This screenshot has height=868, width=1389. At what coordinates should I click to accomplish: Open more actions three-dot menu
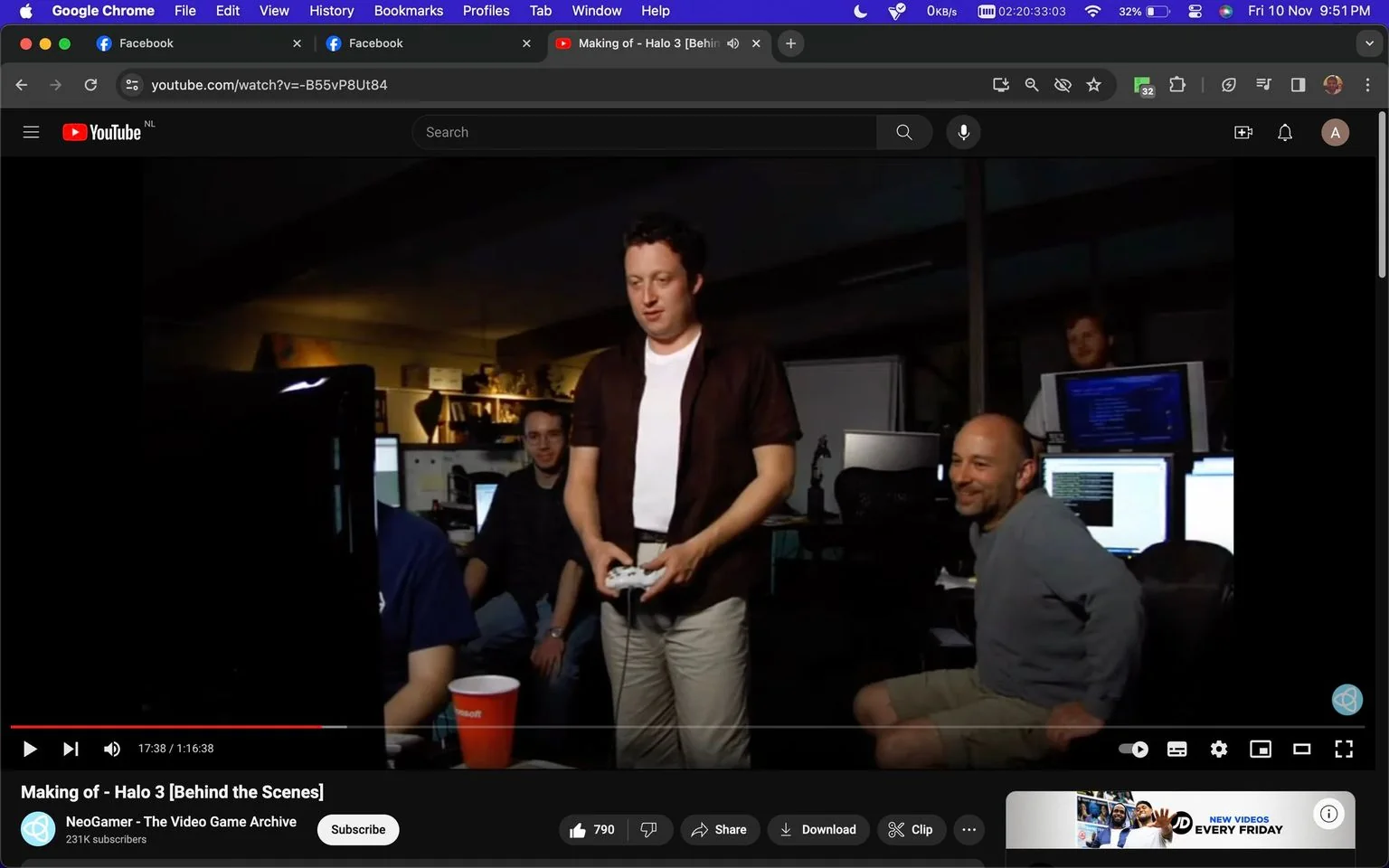(969, 829)
